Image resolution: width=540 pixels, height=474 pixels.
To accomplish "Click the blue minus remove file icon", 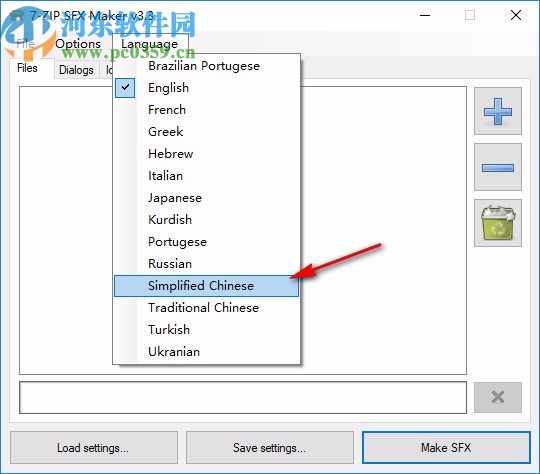I will pyautogui.click(x=498, y=167).
